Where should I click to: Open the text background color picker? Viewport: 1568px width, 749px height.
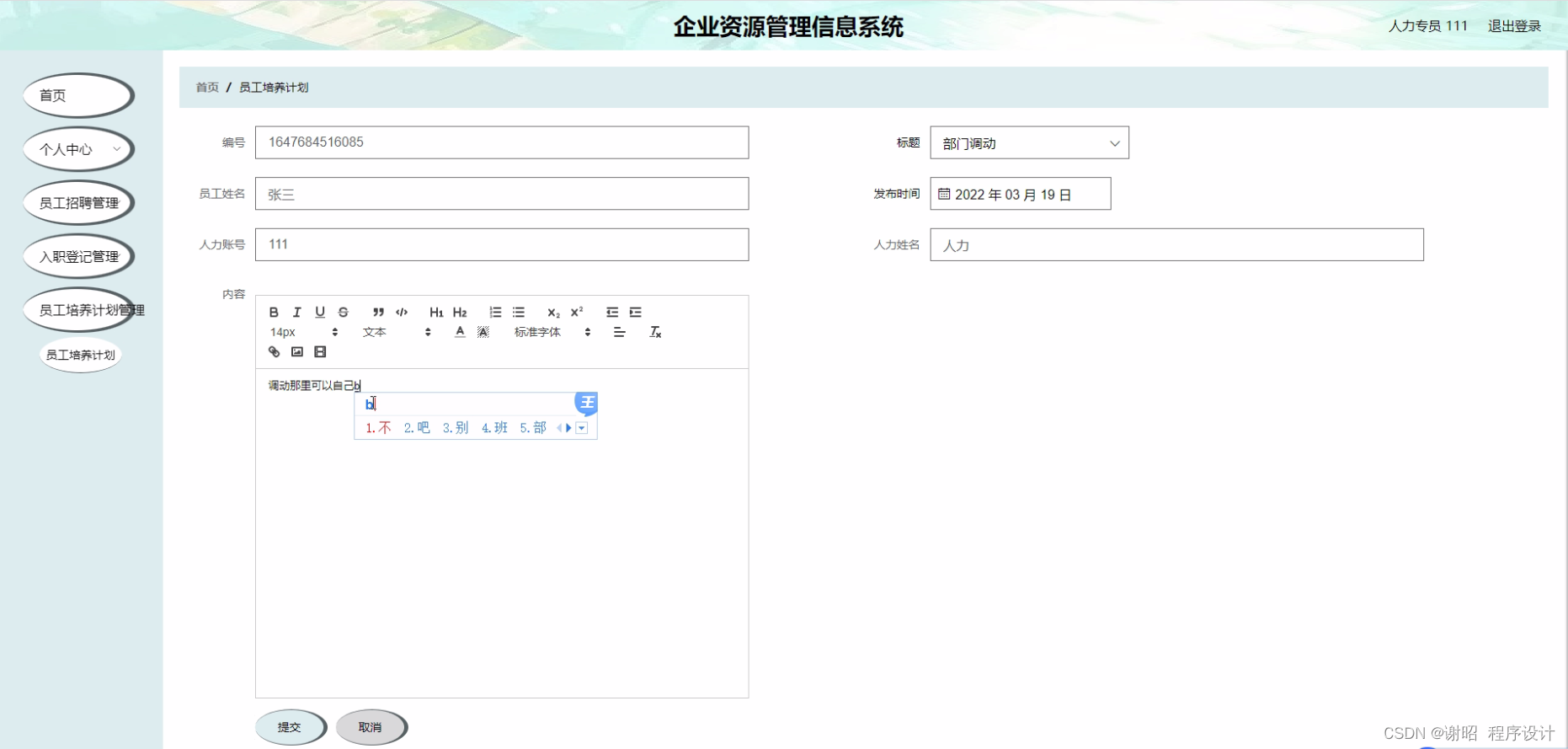483,332
